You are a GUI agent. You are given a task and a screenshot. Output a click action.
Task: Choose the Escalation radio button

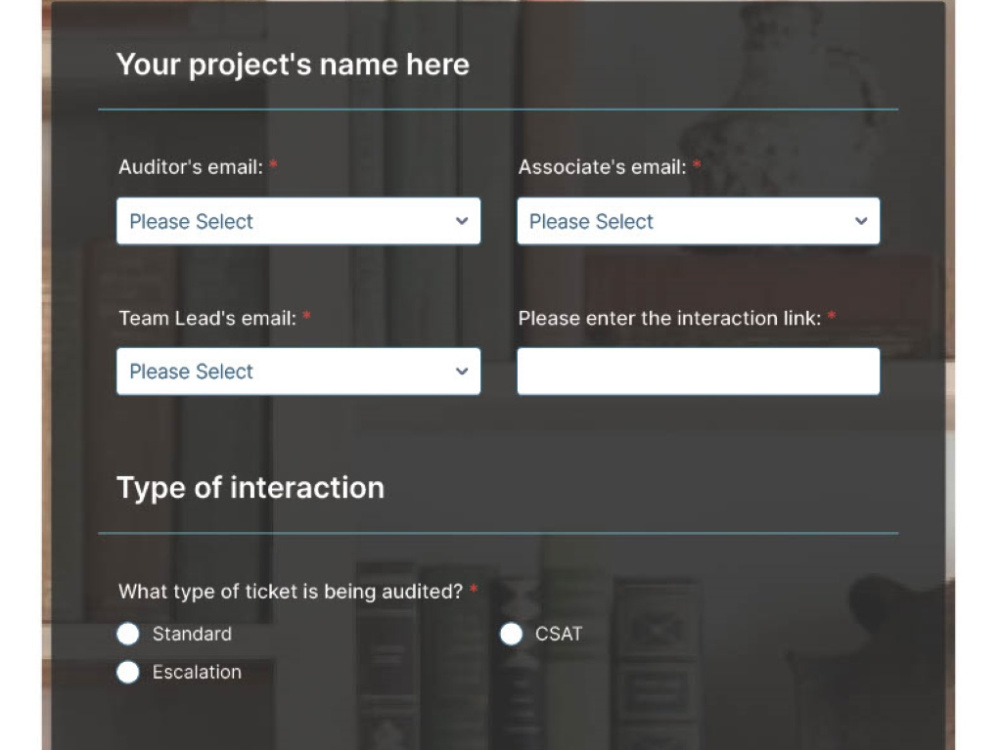click(128, 672)
